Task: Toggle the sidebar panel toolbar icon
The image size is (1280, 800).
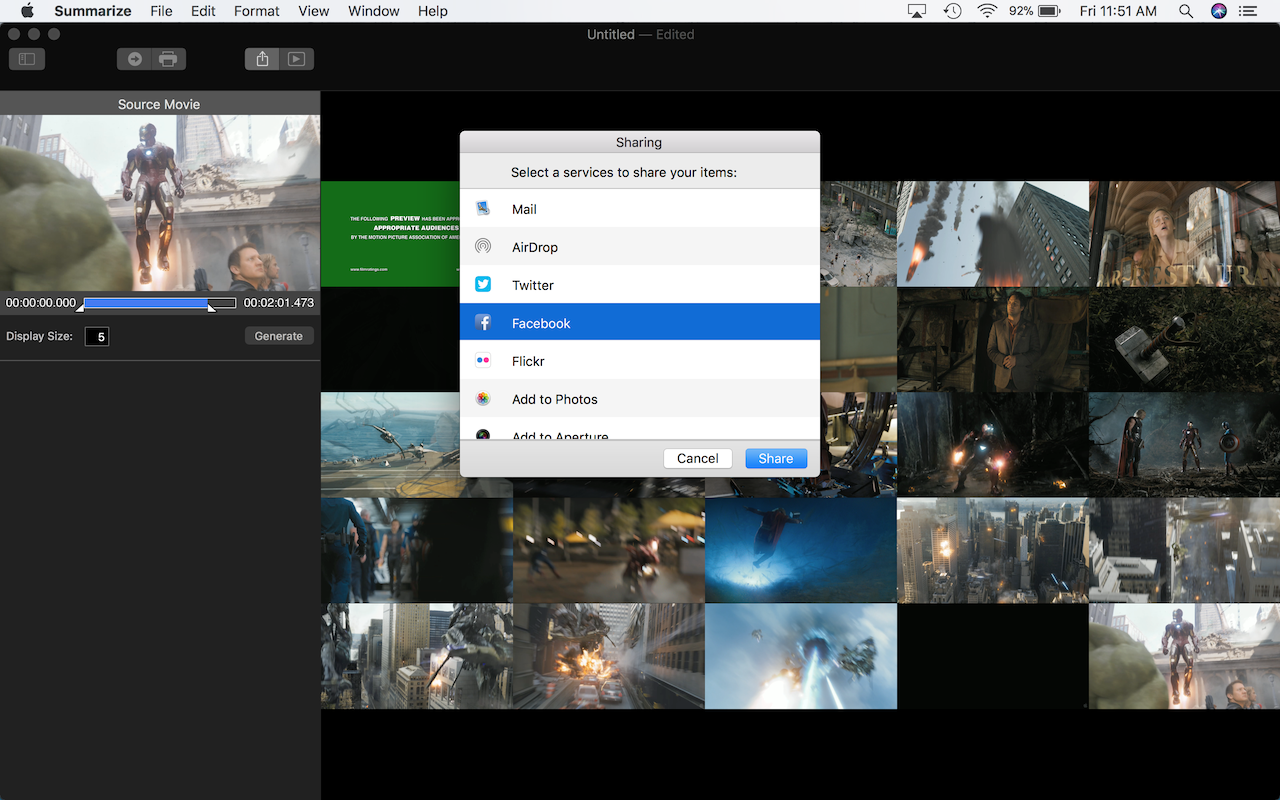Action: [27, 59]
